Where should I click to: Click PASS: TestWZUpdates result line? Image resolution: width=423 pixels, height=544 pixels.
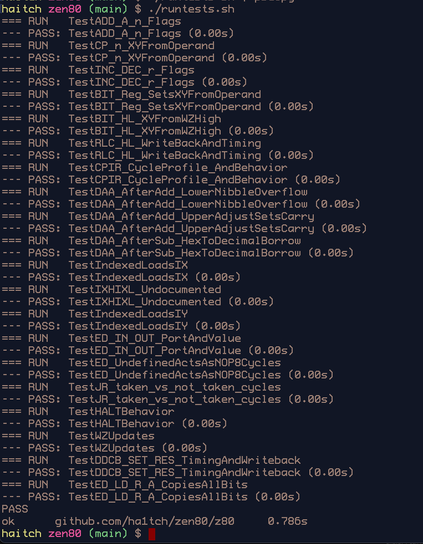(104, 448)
